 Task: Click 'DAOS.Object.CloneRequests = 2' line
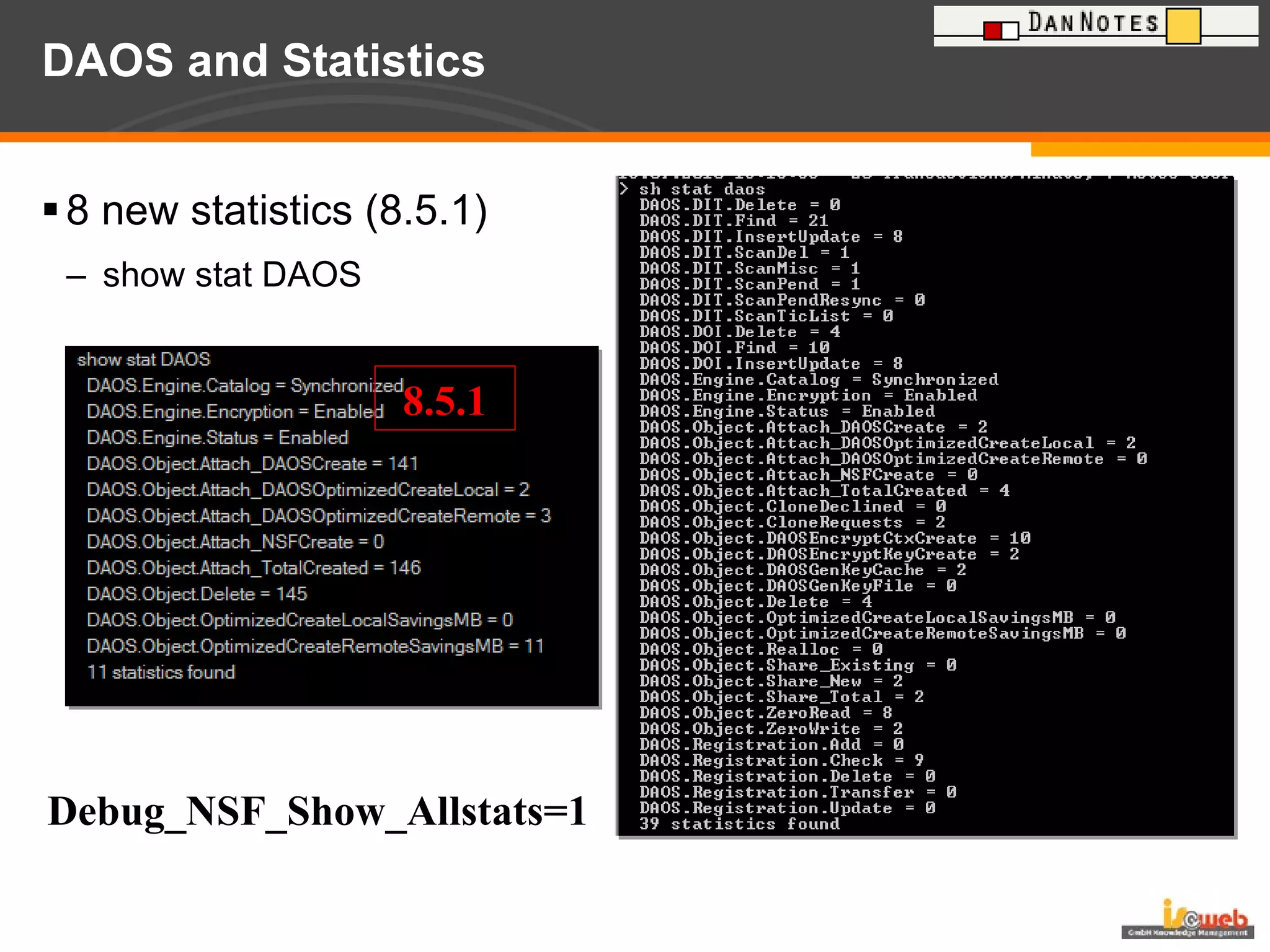coord(793,522)
